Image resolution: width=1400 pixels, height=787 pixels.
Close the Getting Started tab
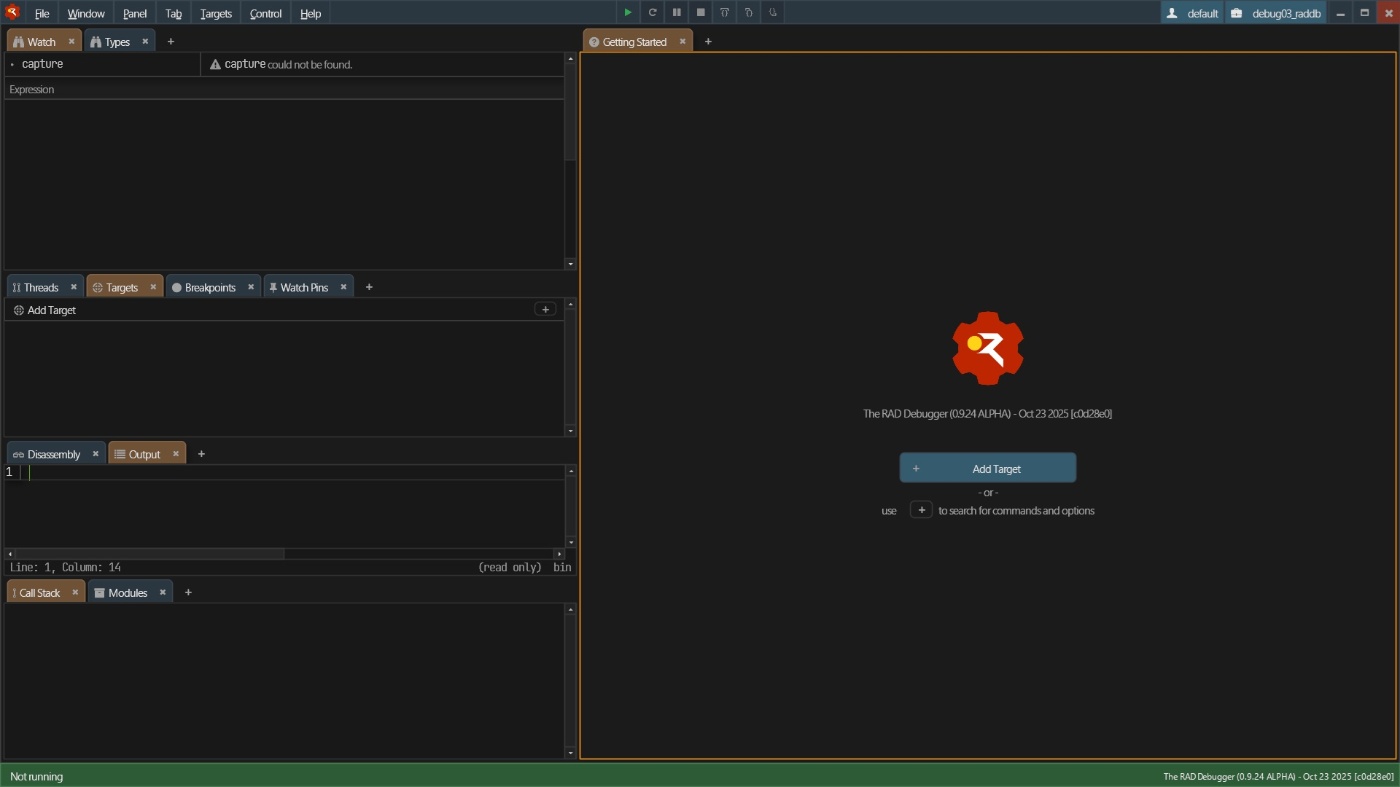tap(682, 41)
